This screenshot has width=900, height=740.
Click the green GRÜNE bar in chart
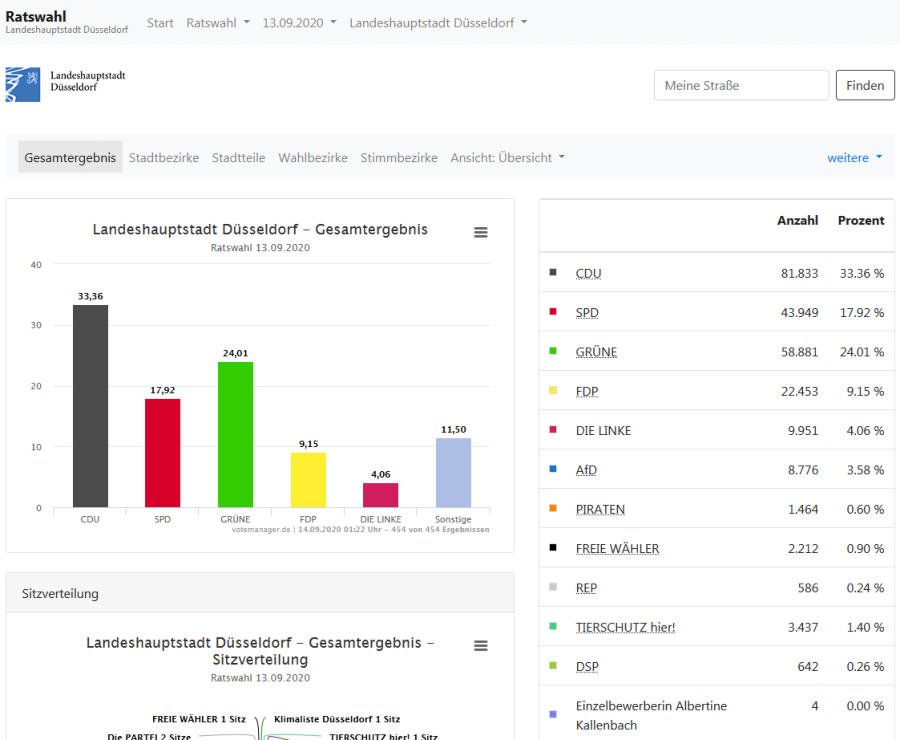pos(236,434)
